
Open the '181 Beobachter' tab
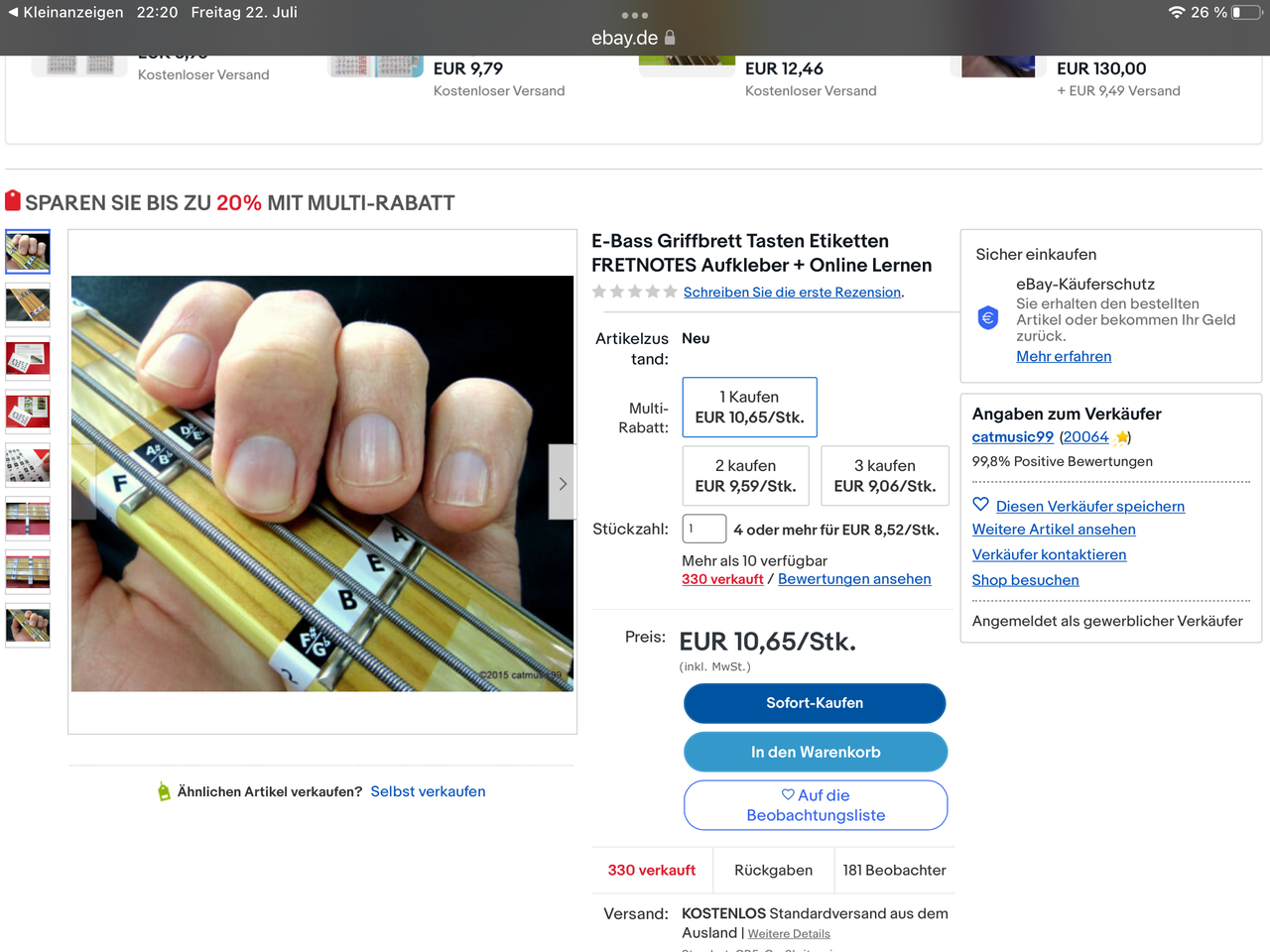895,870
